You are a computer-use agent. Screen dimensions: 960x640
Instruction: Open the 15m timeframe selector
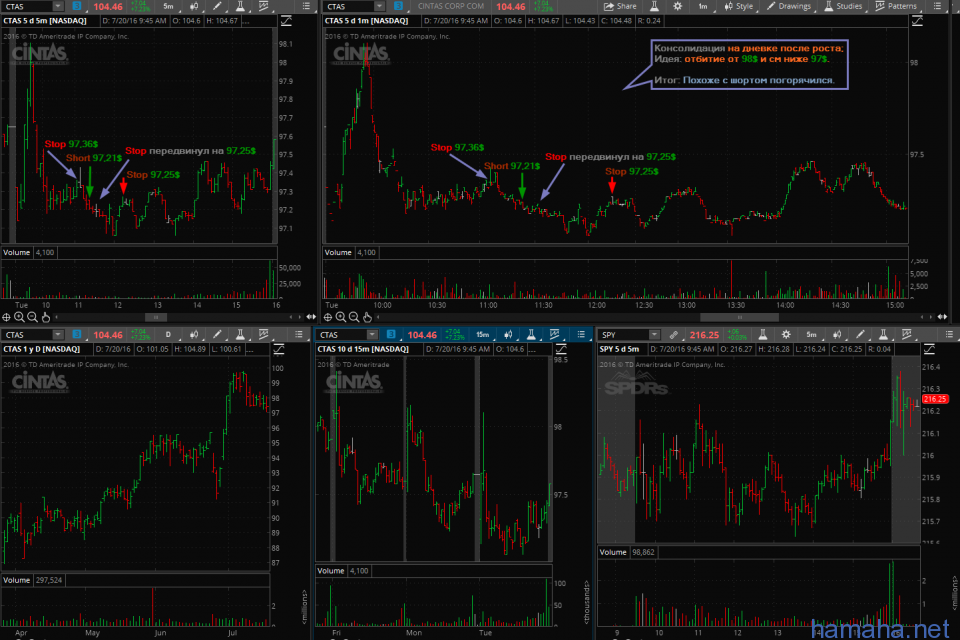click(x=483, y=335)
